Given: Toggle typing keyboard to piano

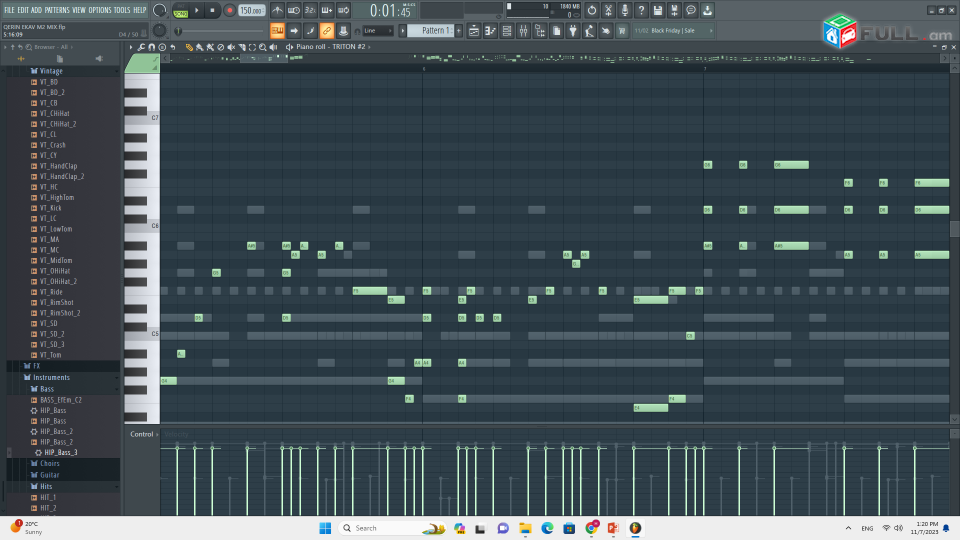Looking at the screenshot, I should (x=277, y=31).
